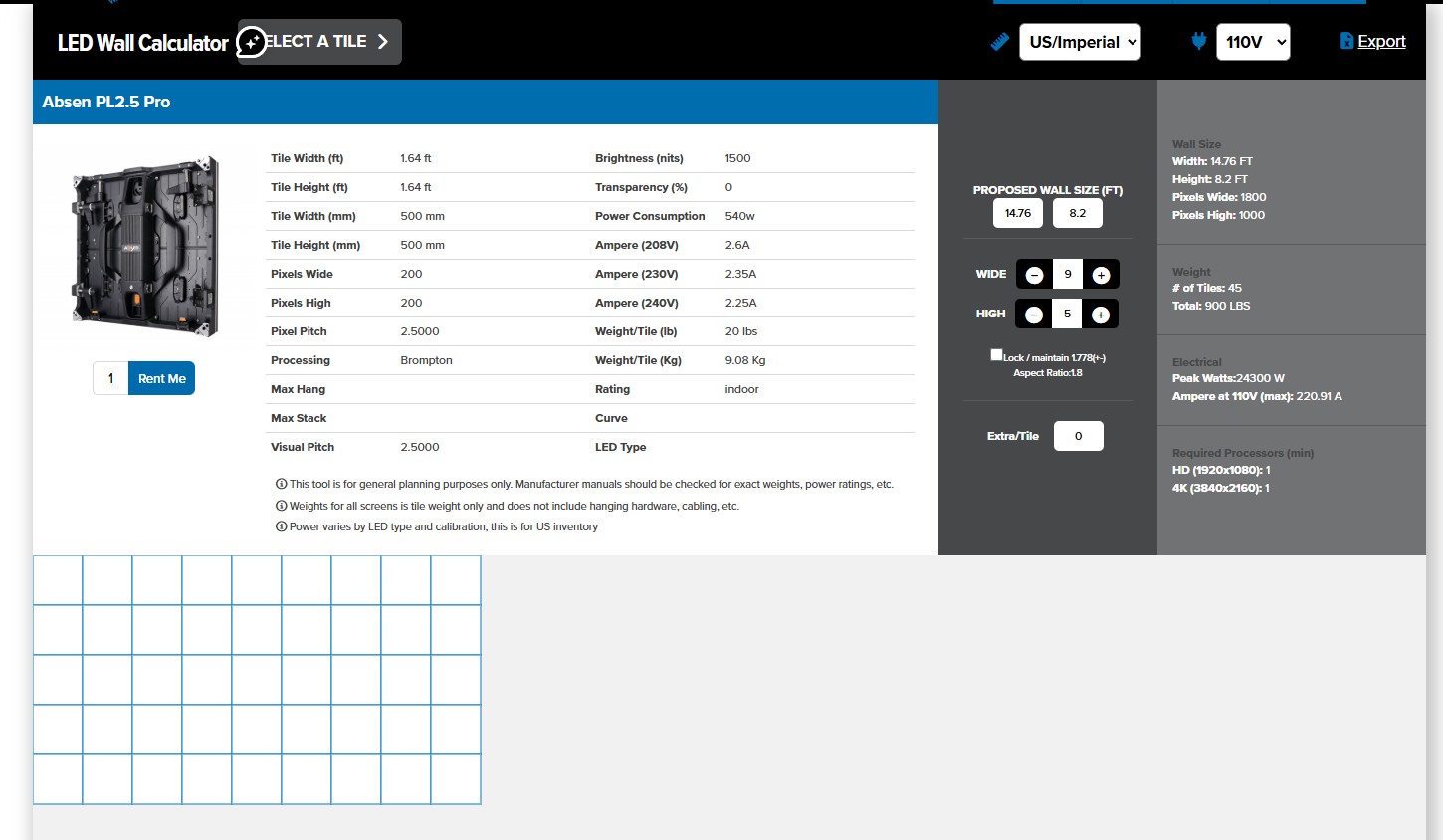
Task: Click the Brompton processing value
Action: 426,360
